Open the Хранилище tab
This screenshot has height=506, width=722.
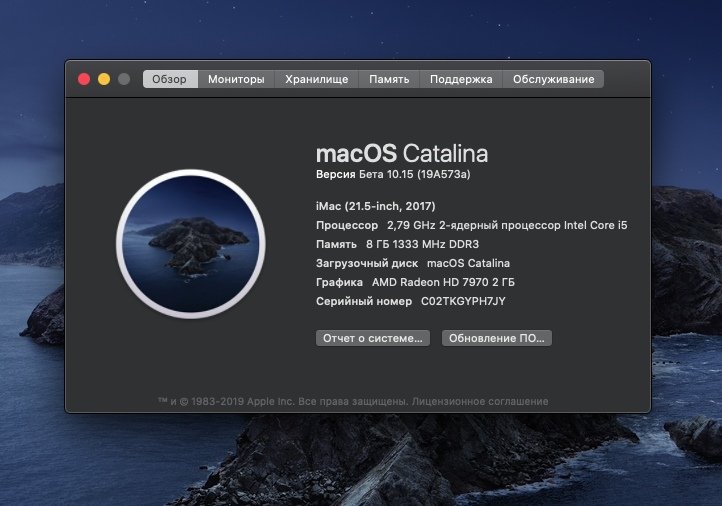(x=316, y=79)
